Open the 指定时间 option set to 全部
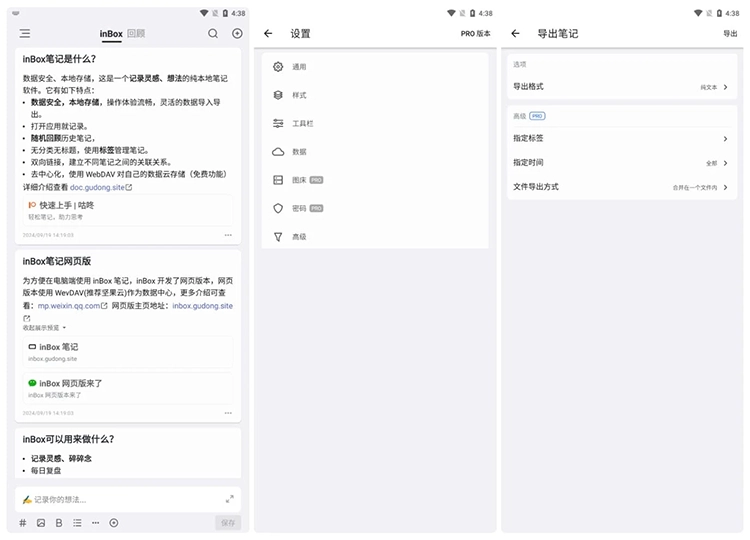Viewport: 750px width, 540px height. tap(620, 163)
